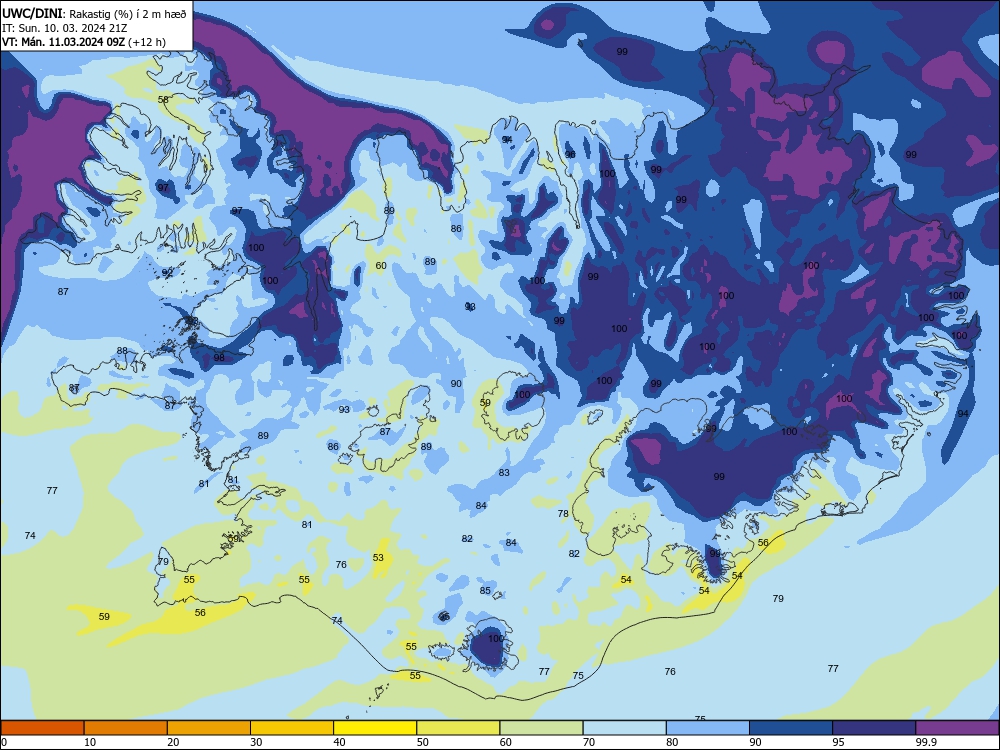This screenshot has width=1000, height=750.
Task: Click the indigo 95–99.9 legend swatch
Action: (x=874, y=728)
